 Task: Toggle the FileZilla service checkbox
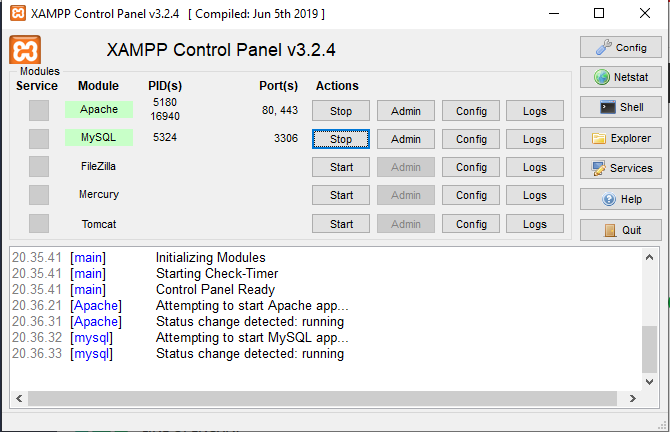(39, 166)
